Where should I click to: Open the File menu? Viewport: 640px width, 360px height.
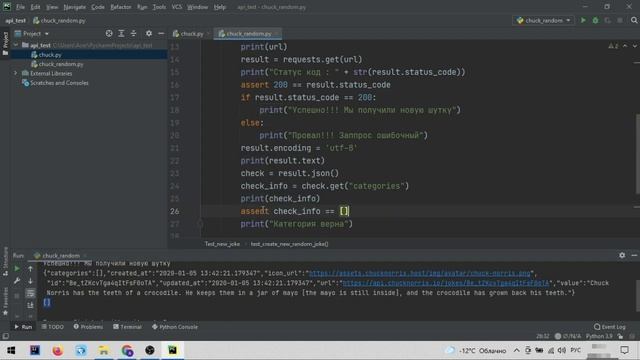pyautogui.click(x=20, y=7)
